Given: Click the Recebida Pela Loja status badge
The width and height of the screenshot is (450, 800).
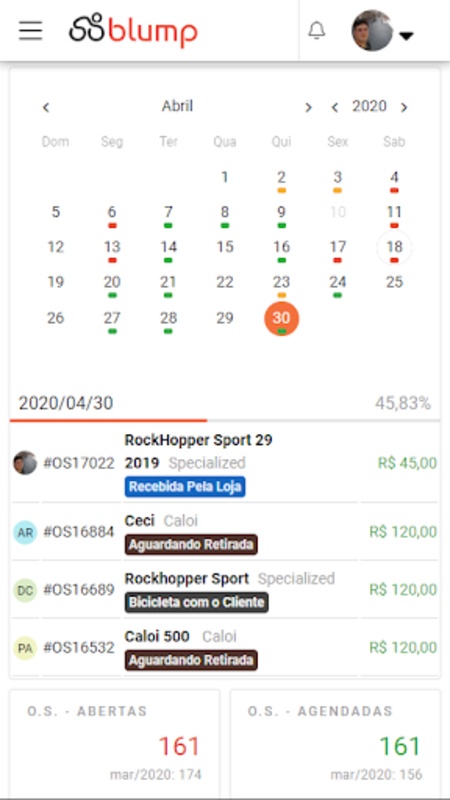Looking at the screenshot, I should point(185,487).
